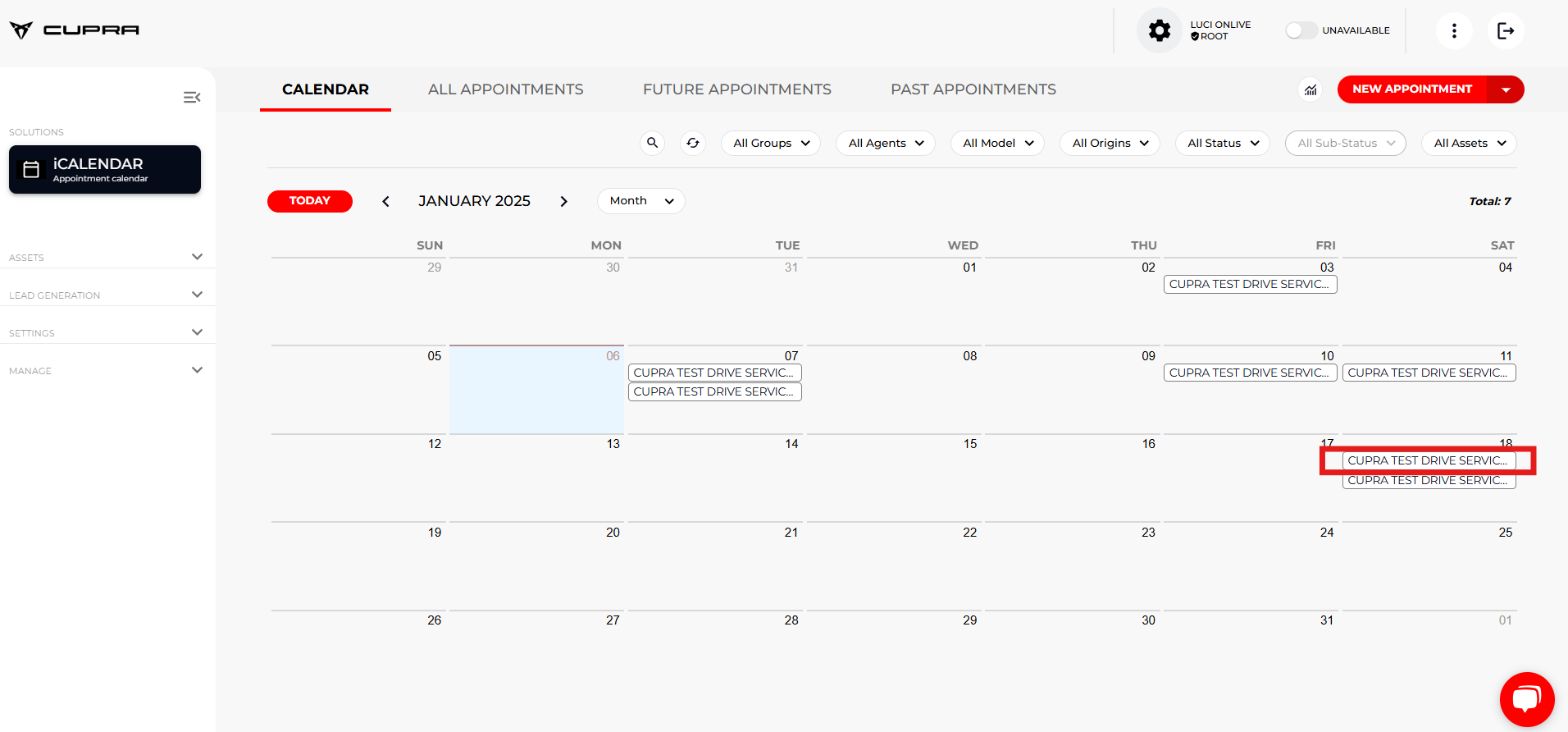This screenshot has width=1568, height=732.
Task: Open the chat support bubble
Action: tap(1526, 699)
